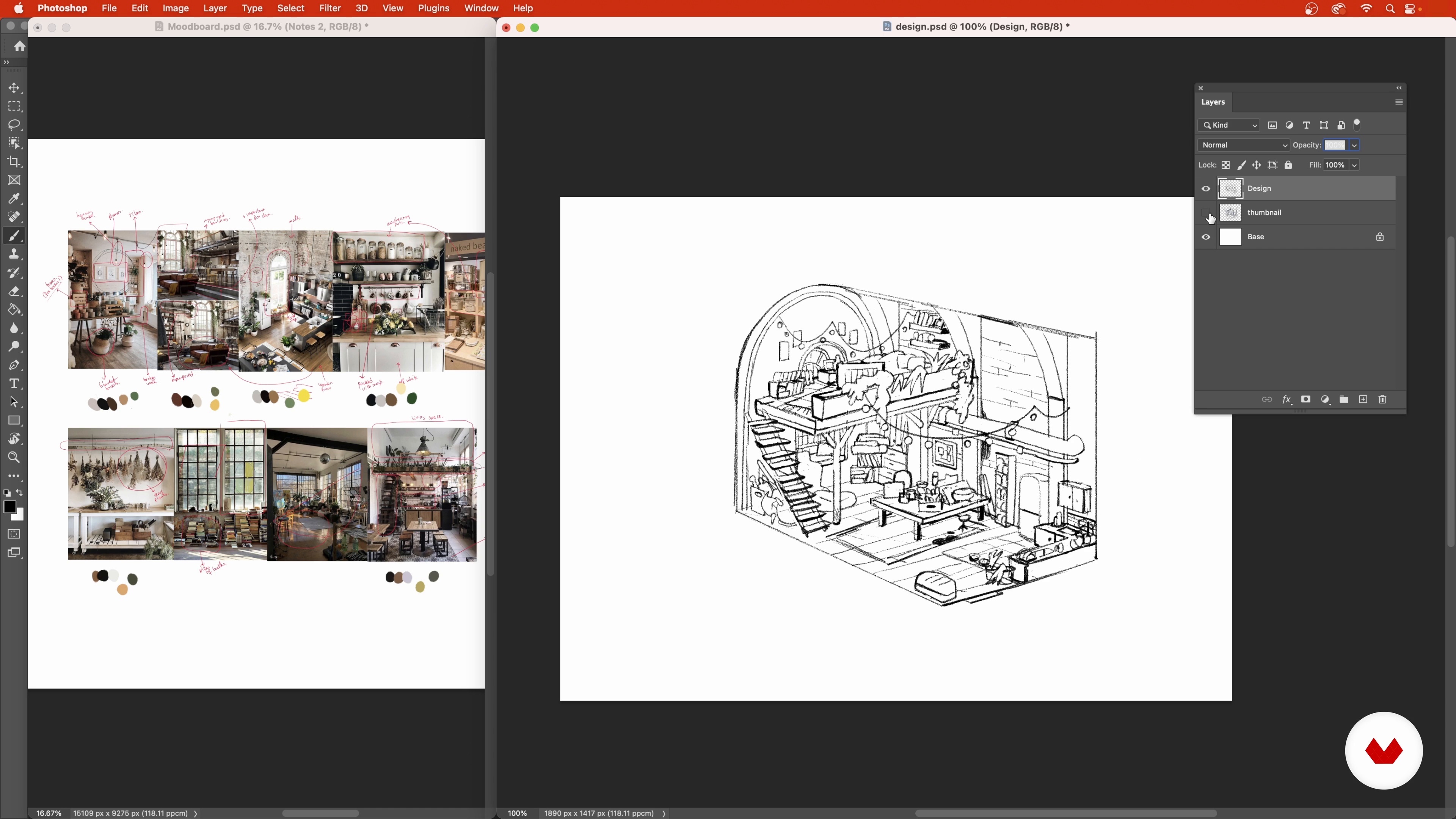Select the Eyedropper tool
This screenshot has width=1456, height=819.
pyautogui.click(x=14, y=198)
